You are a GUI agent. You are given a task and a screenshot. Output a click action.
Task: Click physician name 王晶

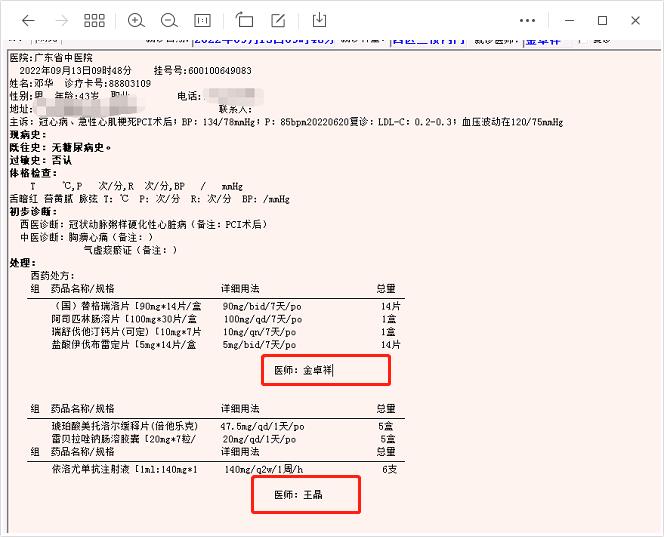click(x=313, y=494)
